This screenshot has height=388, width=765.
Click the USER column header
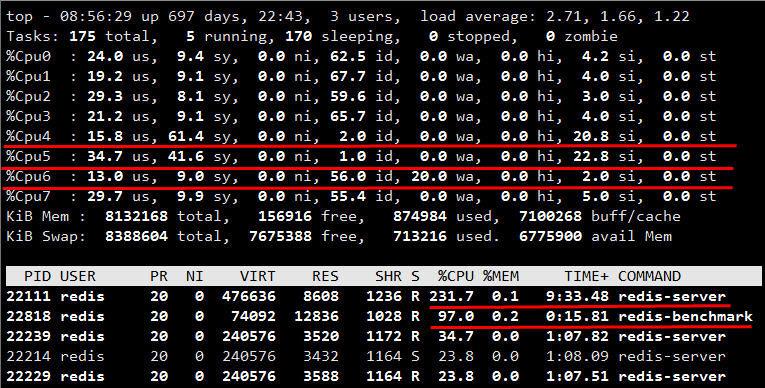[78, 276]
